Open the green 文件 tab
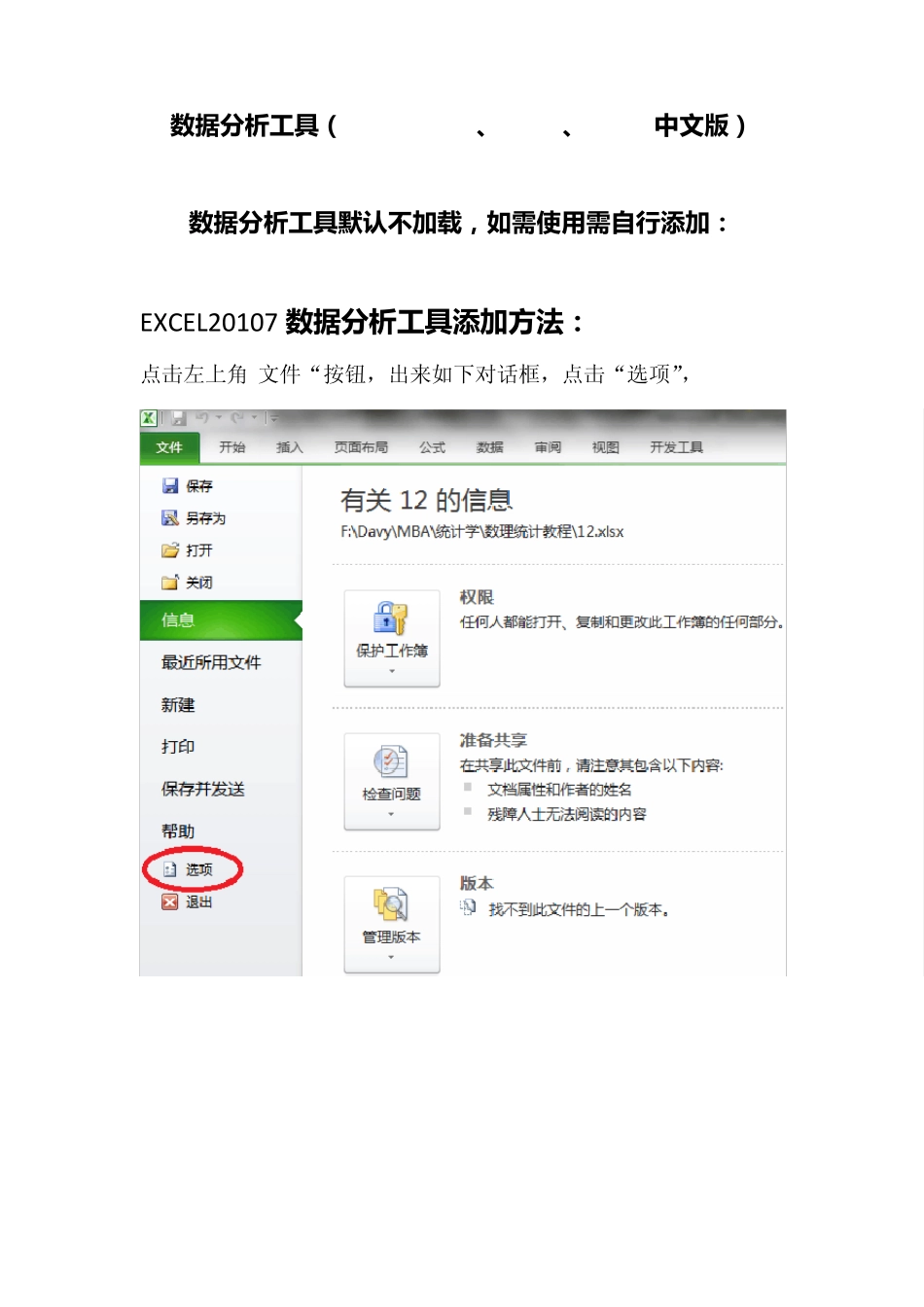The height and width of the screenshot is (1307, 924). 169,447
